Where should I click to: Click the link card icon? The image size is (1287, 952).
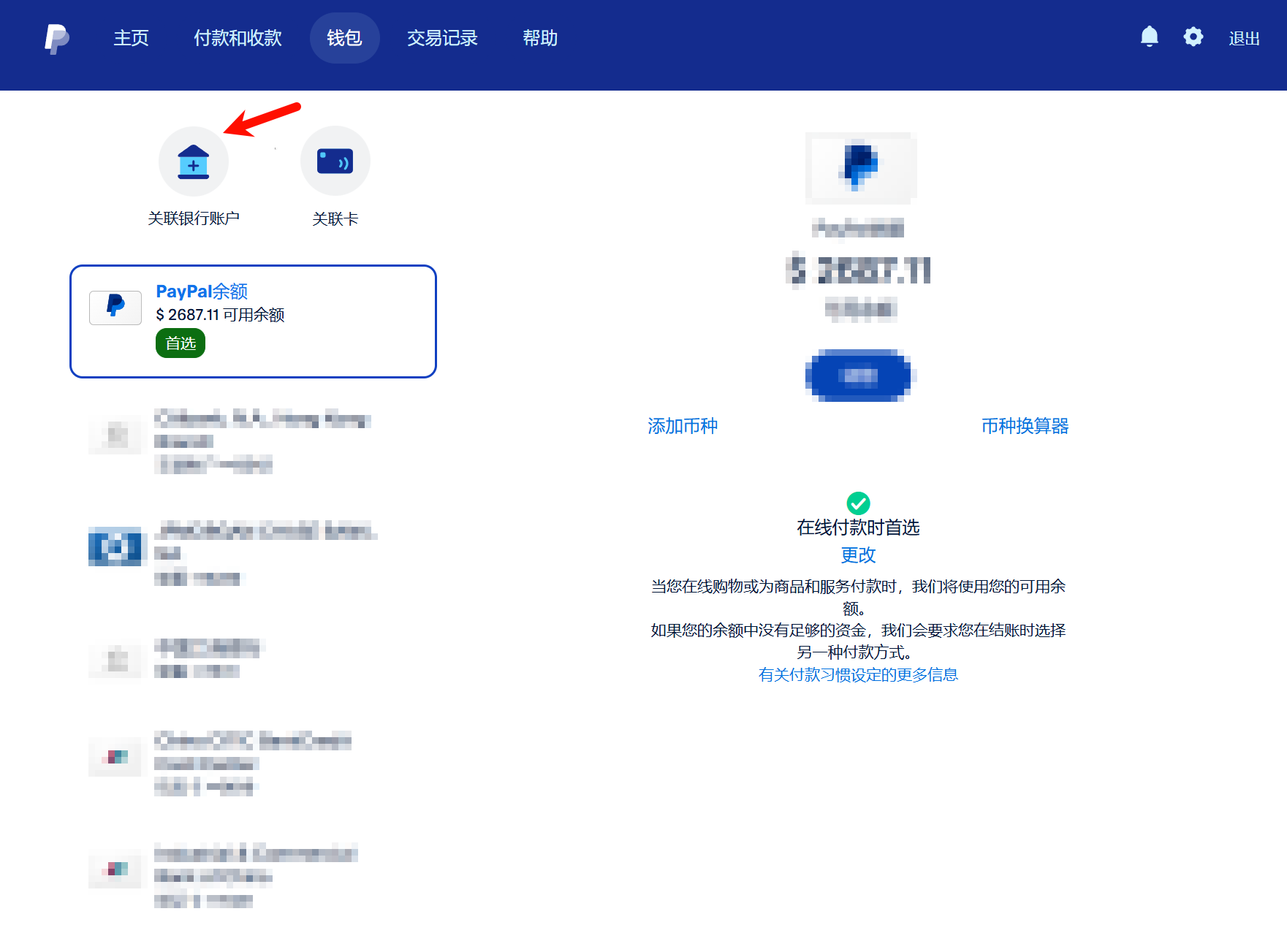coord(335,161)
